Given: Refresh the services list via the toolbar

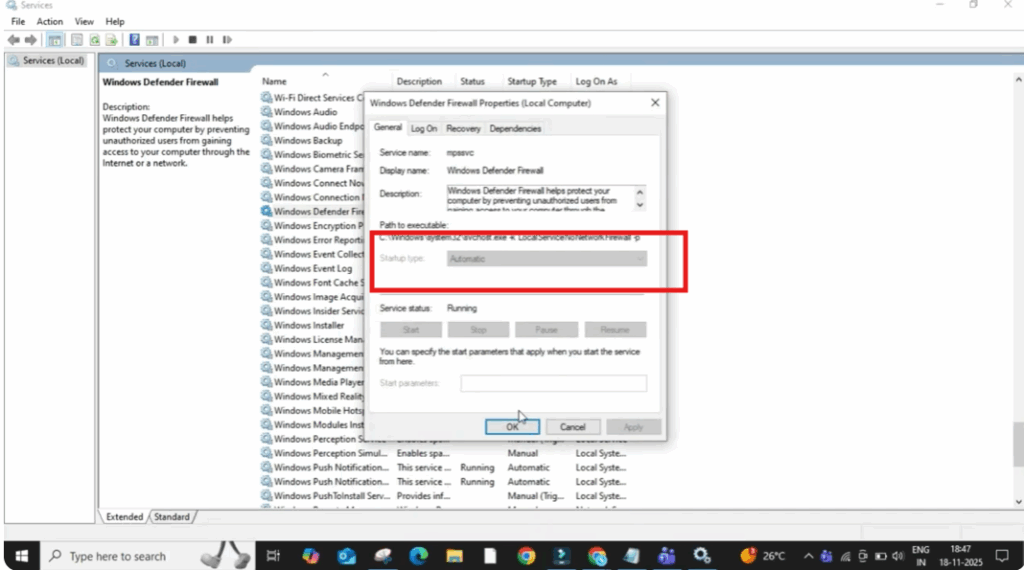Looking at the screenshot, I should tap(95, 40).
